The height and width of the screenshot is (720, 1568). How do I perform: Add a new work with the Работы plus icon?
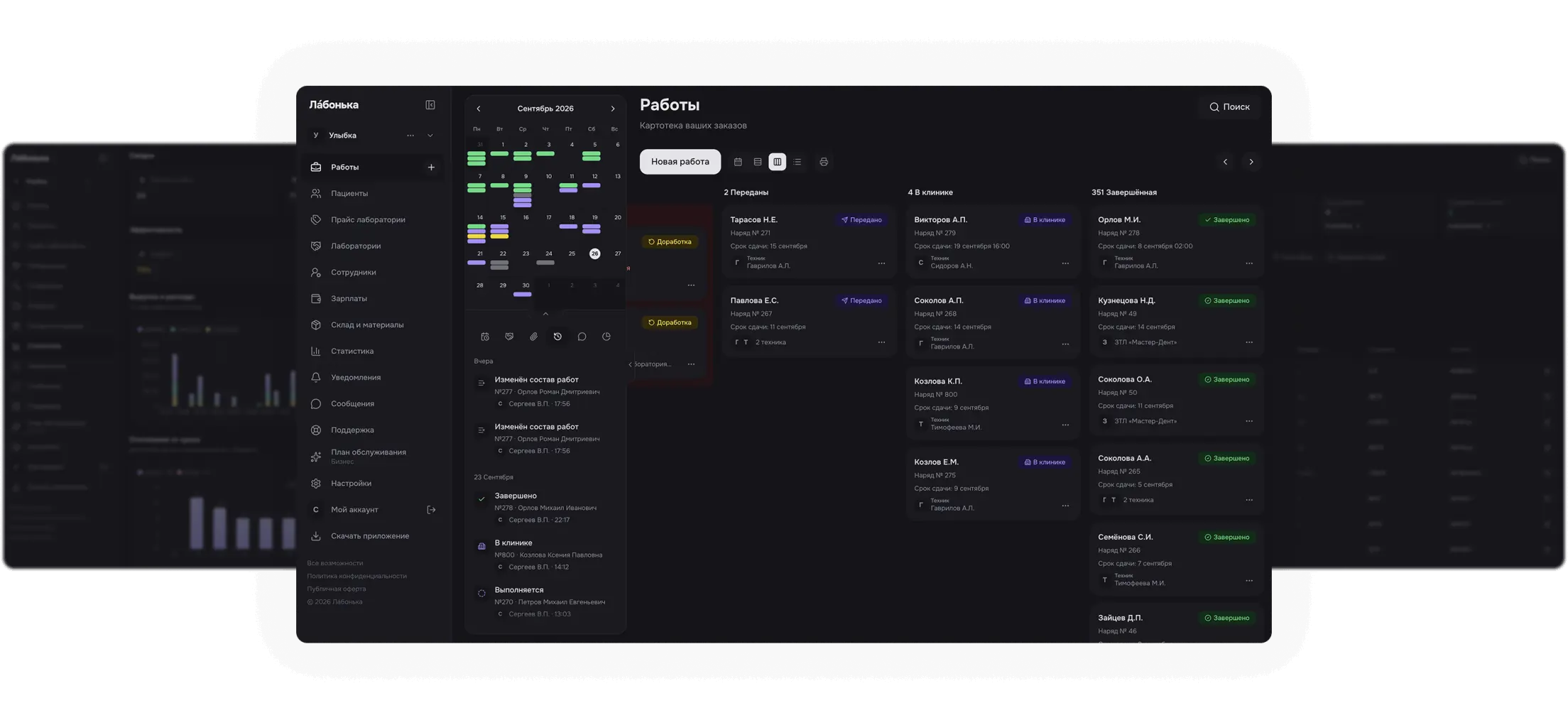tap(431, 168)
